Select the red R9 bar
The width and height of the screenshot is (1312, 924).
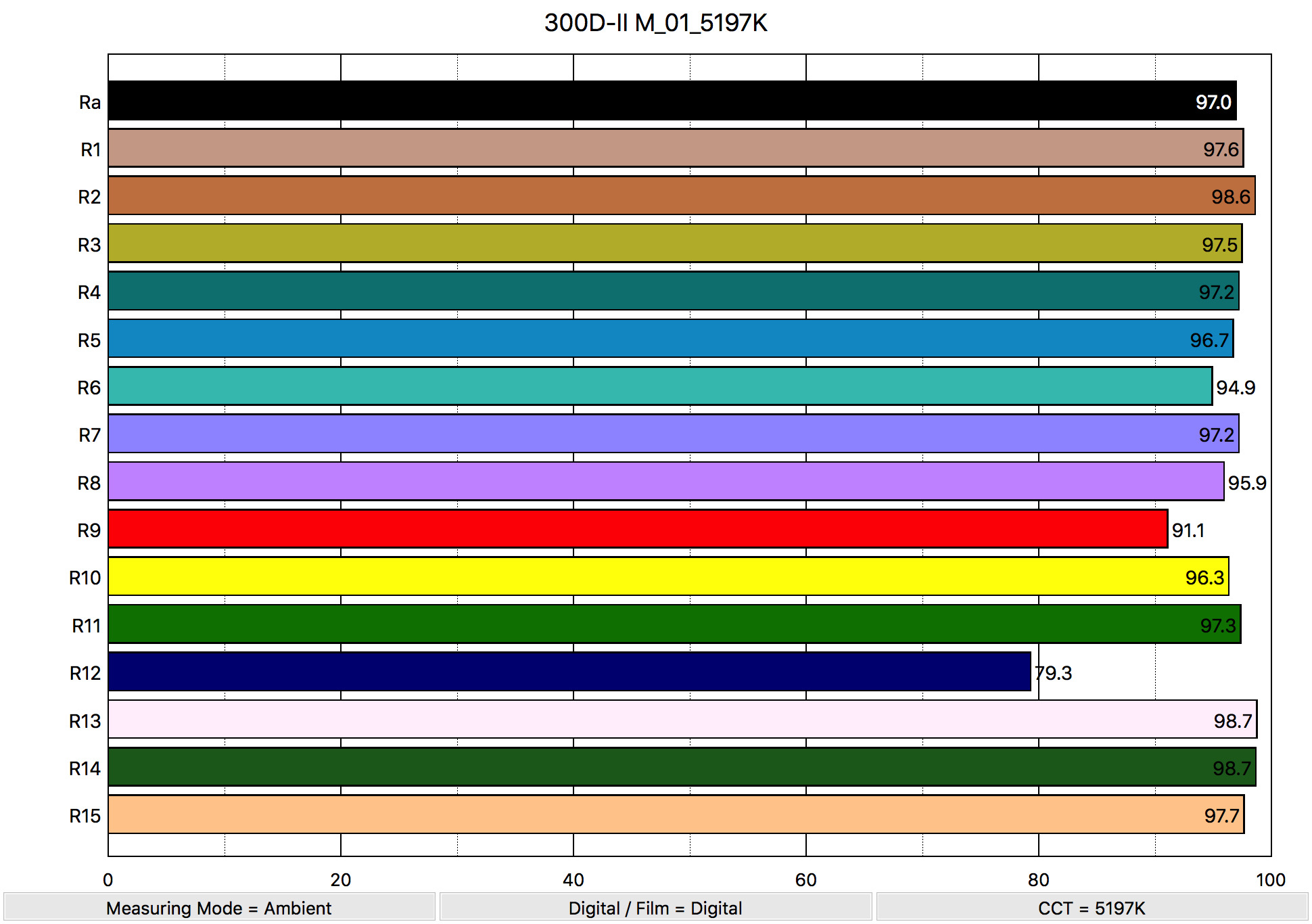[x=637, y=529]
